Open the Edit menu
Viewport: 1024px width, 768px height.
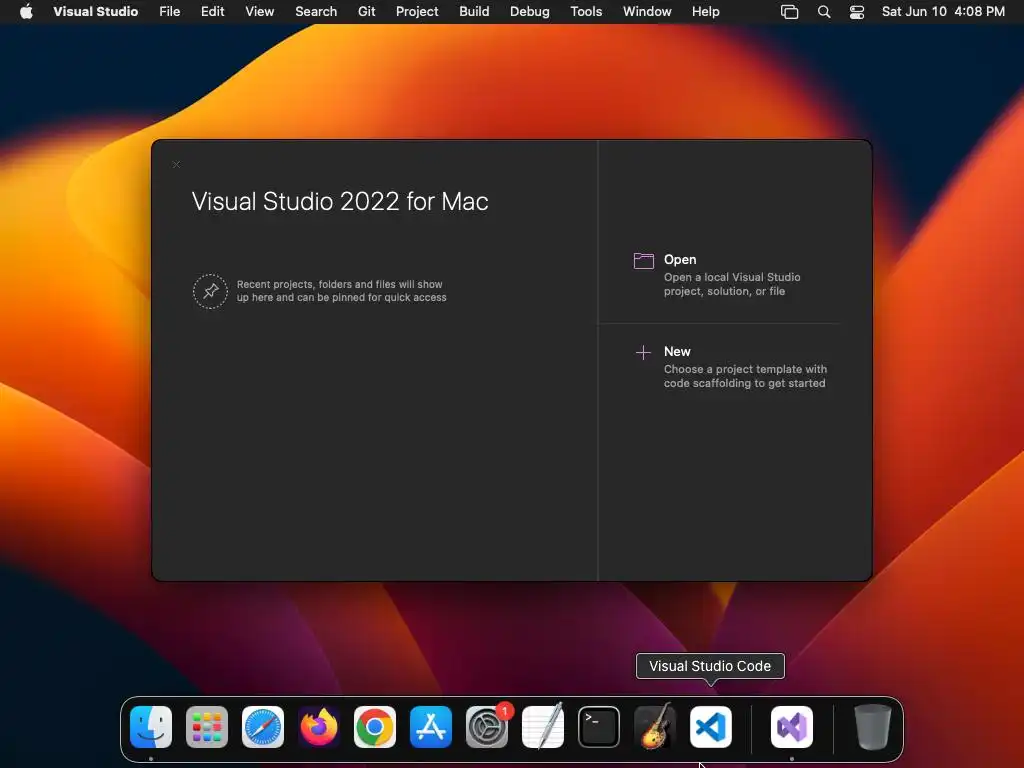212,11
